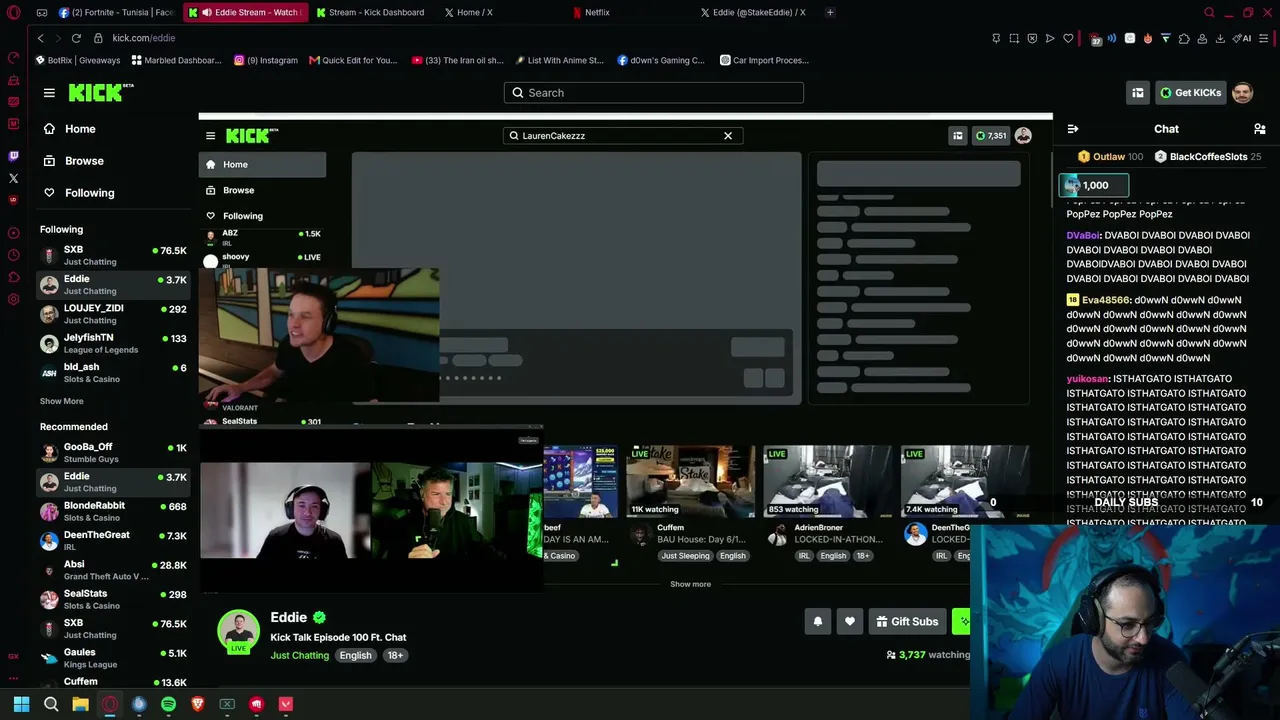The width and height of the screenshot is (1280, 720).
Task: Open the Just Chatting category link
Action: pyautogui.click(x=300, y=656)
